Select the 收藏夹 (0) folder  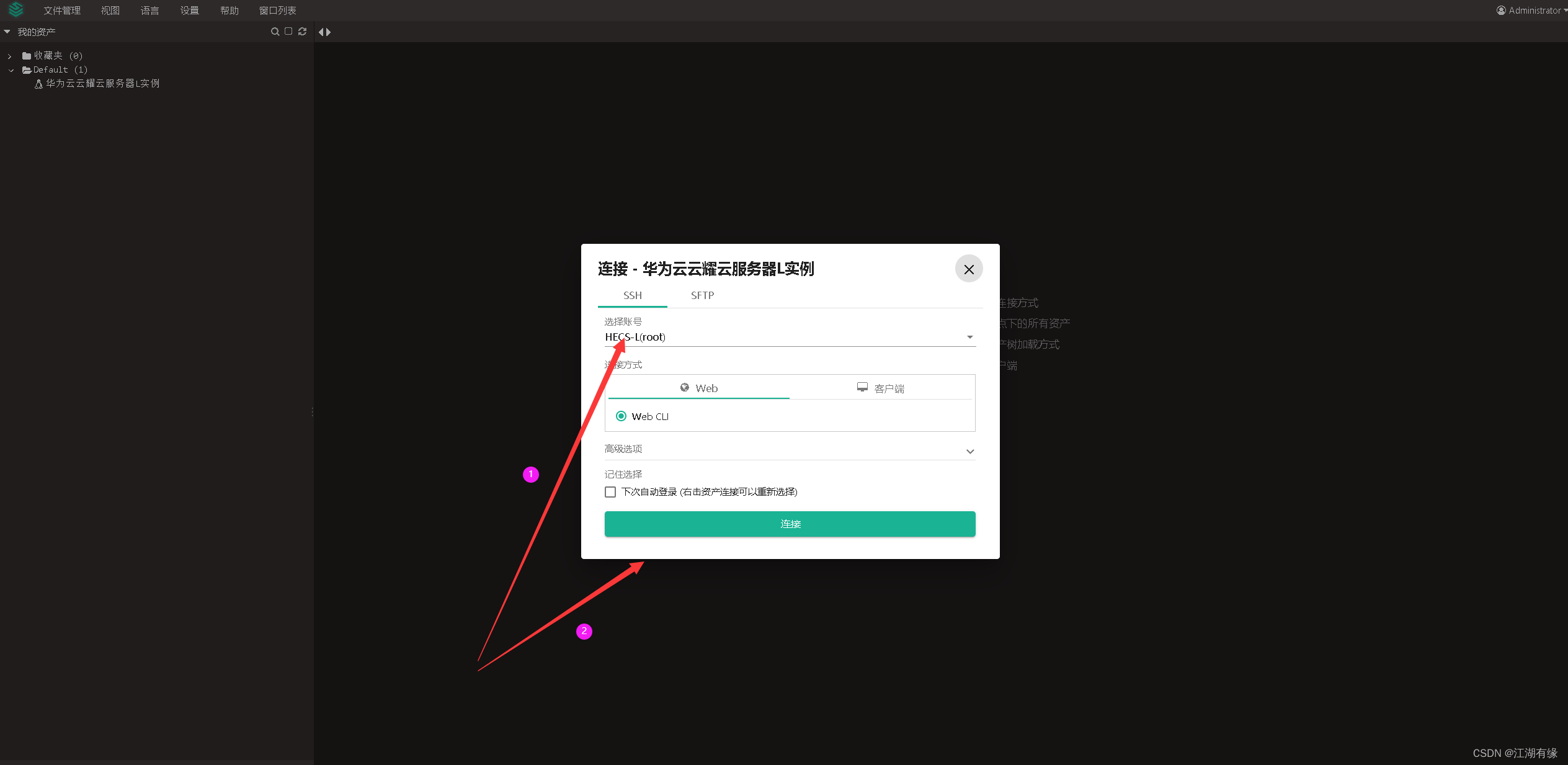53,56
